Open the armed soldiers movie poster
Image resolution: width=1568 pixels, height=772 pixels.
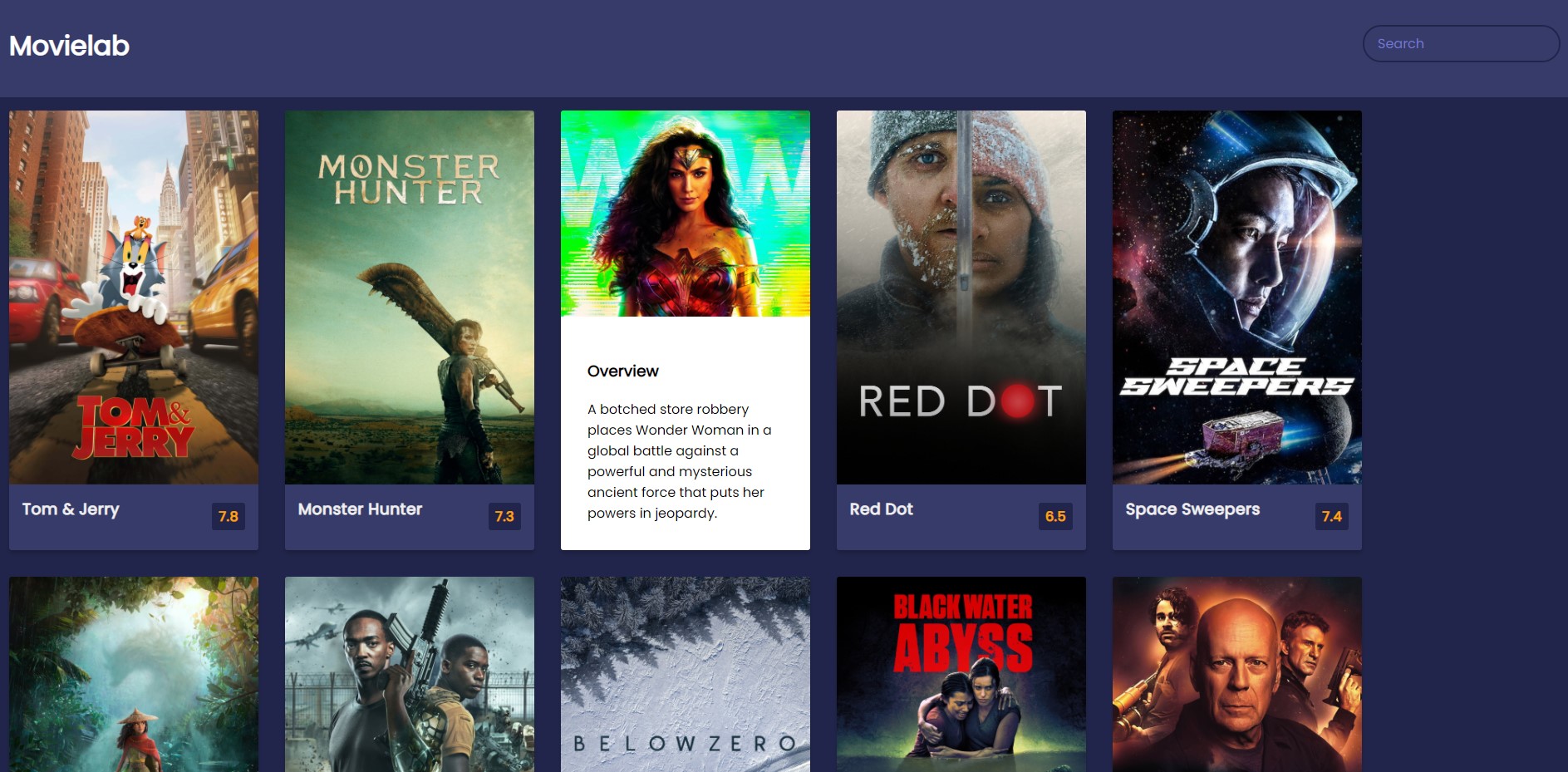410,674
